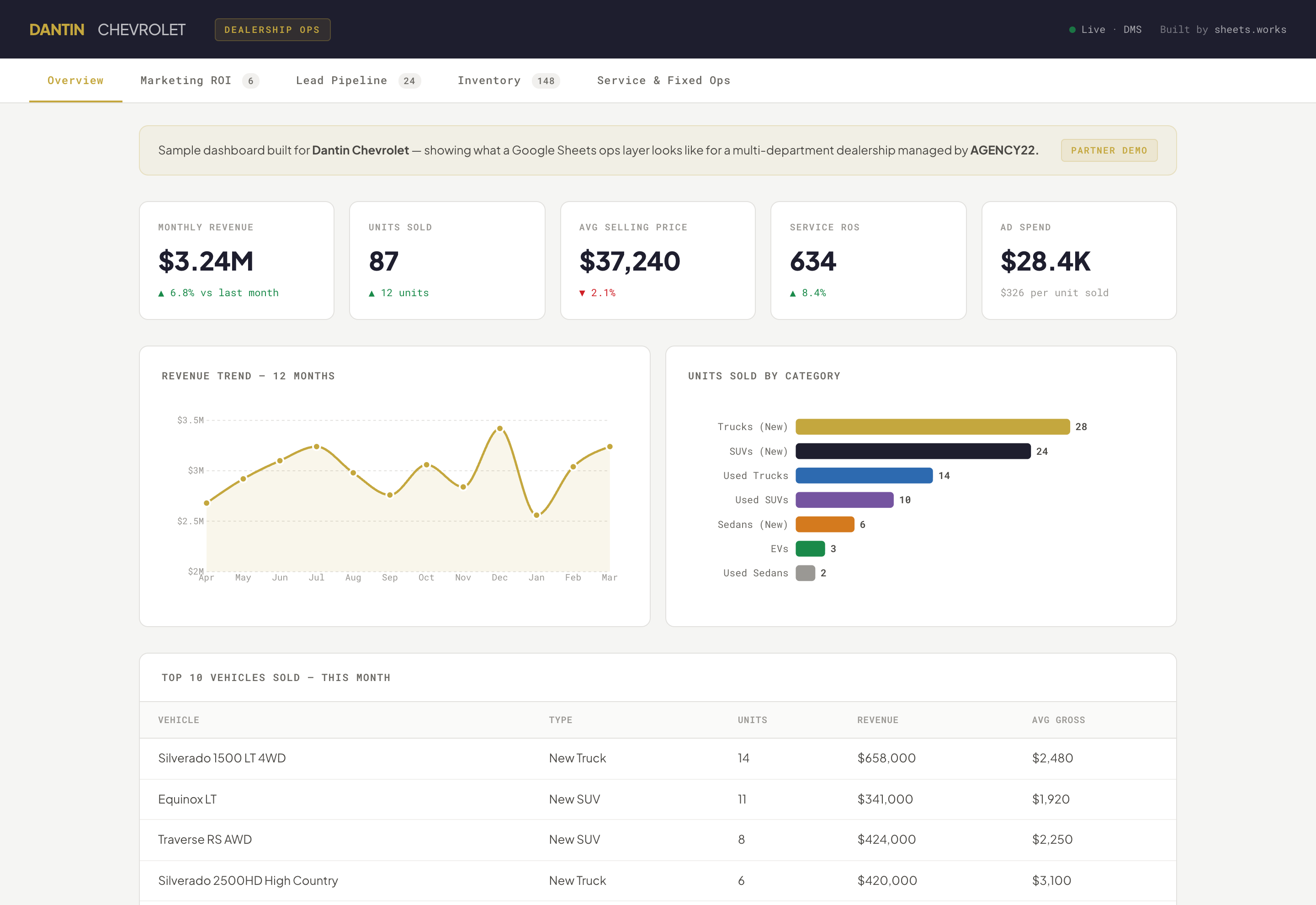
Task: Click the up arrow next to 8.4%
Action: 793,293
